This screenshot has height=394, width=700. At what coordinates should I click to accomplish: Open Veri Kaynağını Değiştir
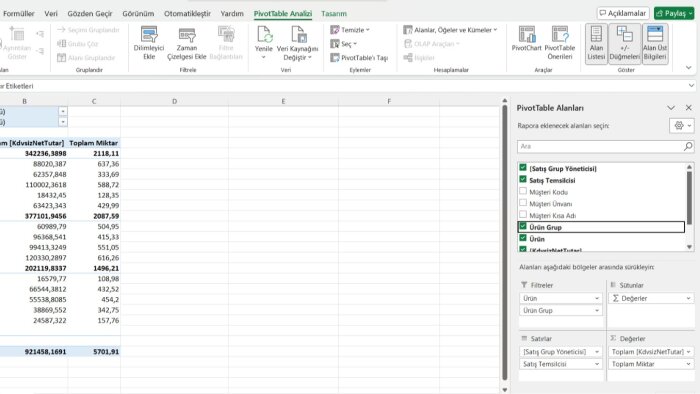[298, 43]
